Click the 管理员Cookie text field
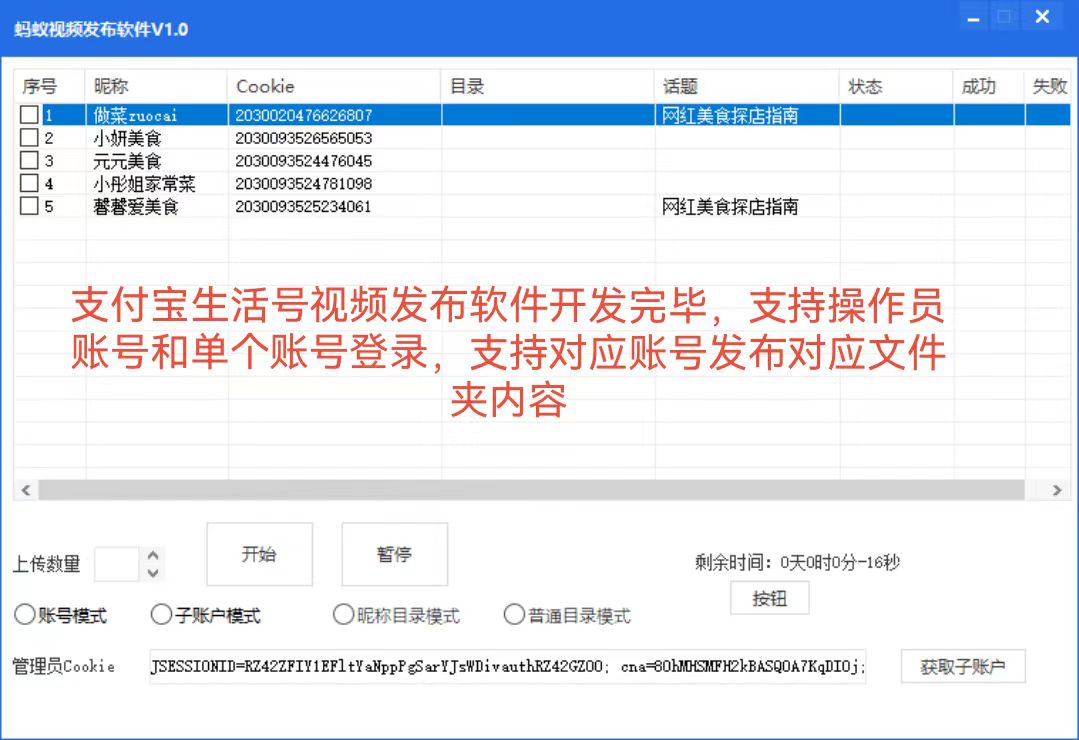 [508, 666]
